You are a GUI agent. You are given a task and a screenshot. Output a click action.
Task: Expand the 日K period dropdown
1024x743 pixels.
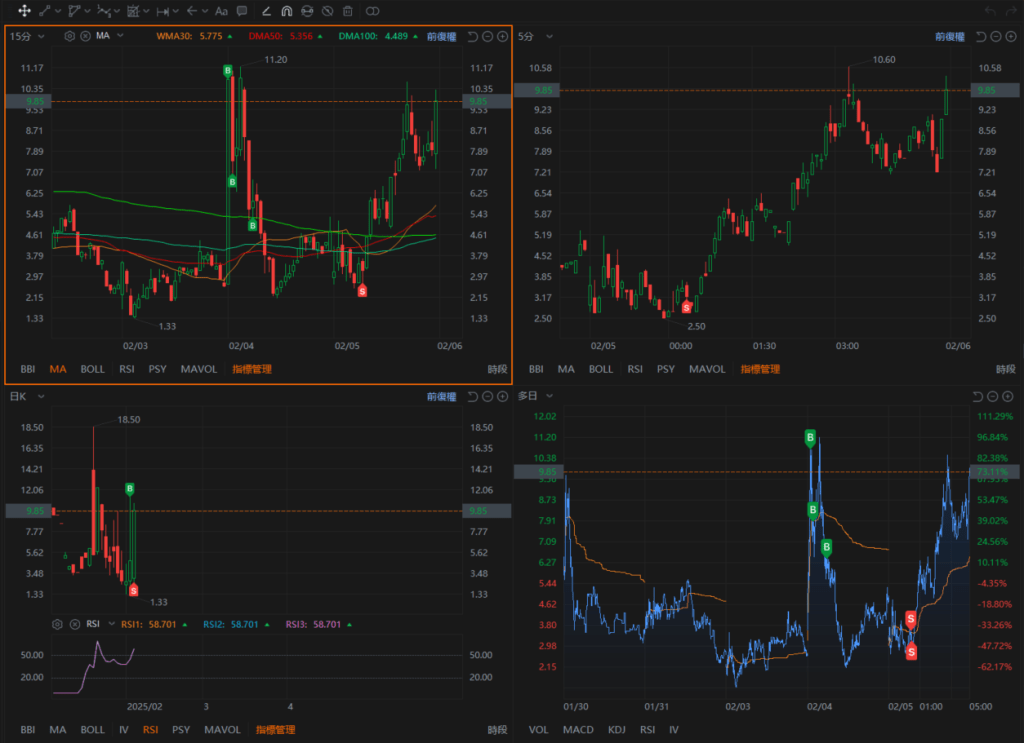26,396
